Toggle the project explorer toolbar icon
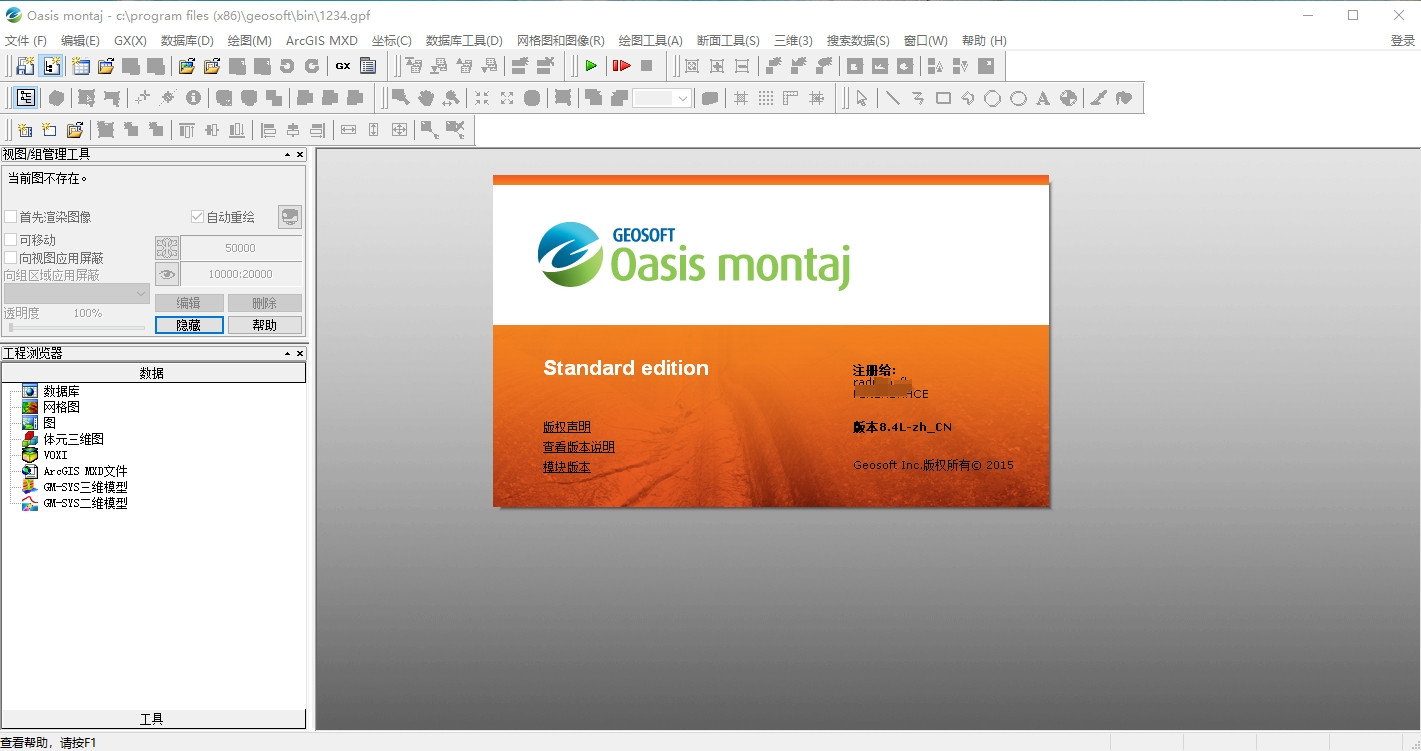 53,66
